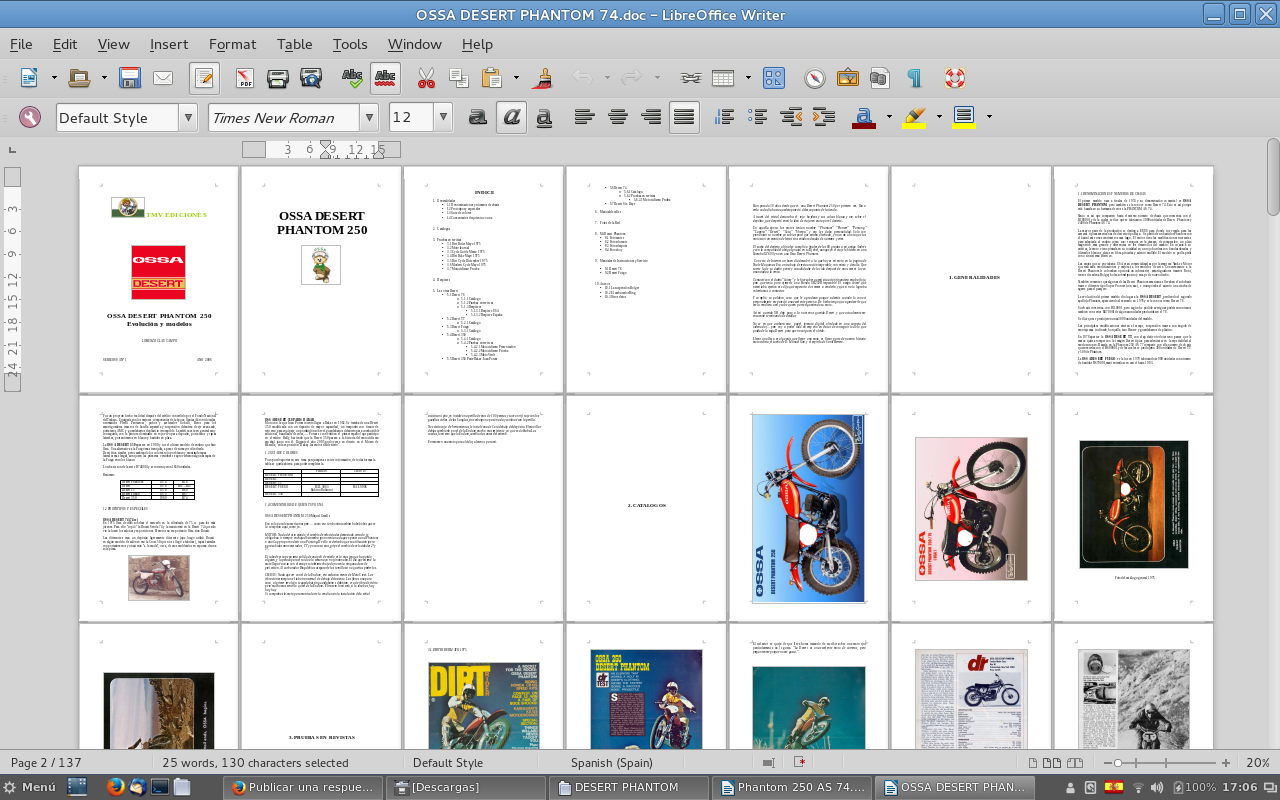Click the Paste clipboard icon
Screen dimensions: 1280x800
(491, 78)
